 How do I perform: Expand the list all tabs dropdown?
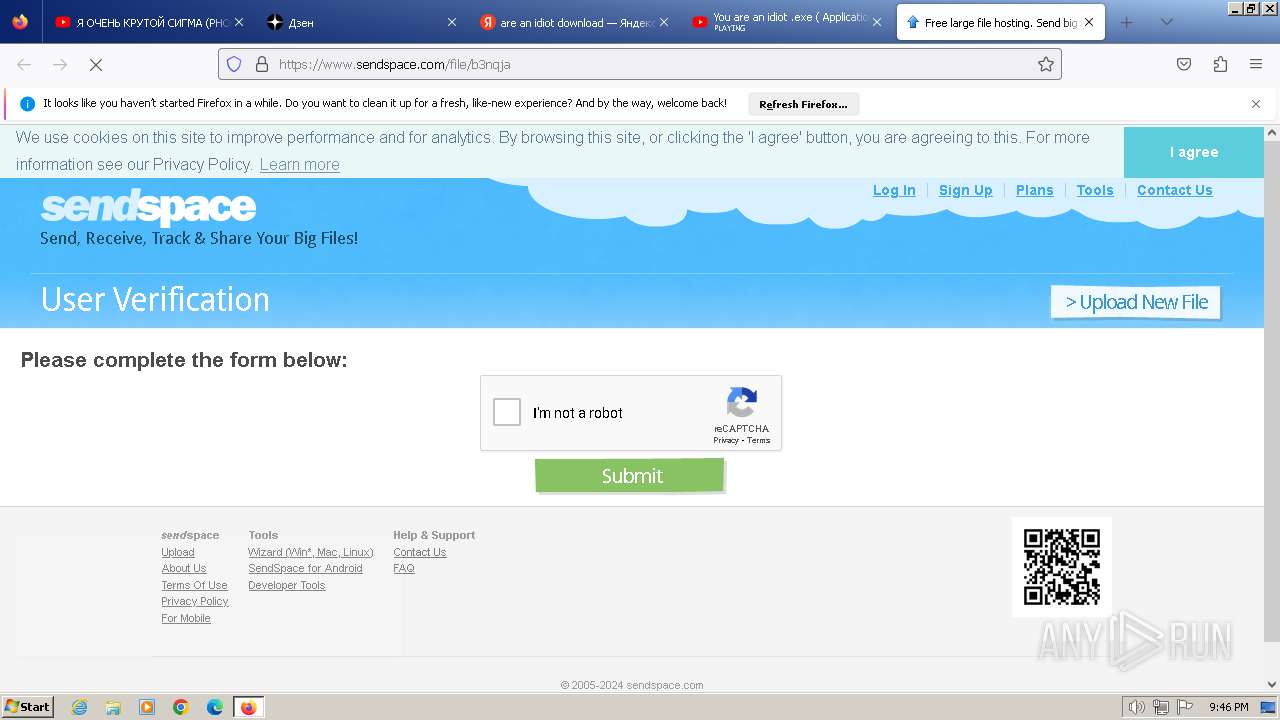1166,22
